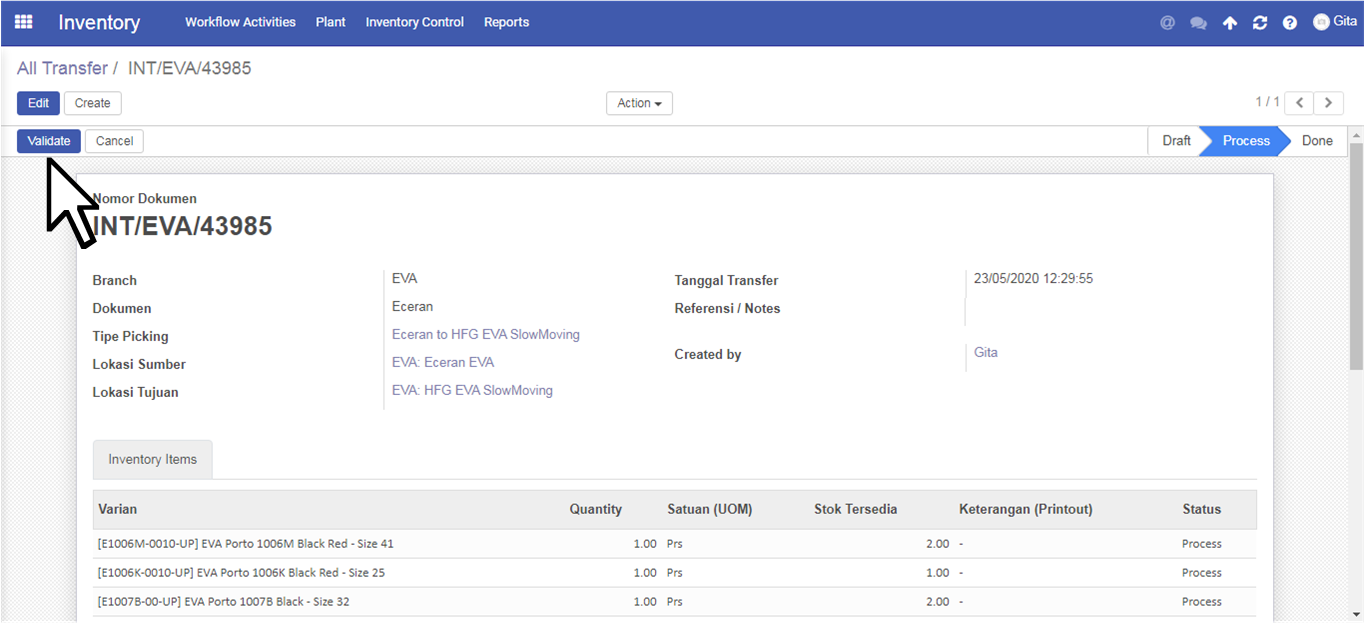Viewport: 1365px width, 623px height.
Task: Go to next record arrow
Action: [x=1328, y=103]
